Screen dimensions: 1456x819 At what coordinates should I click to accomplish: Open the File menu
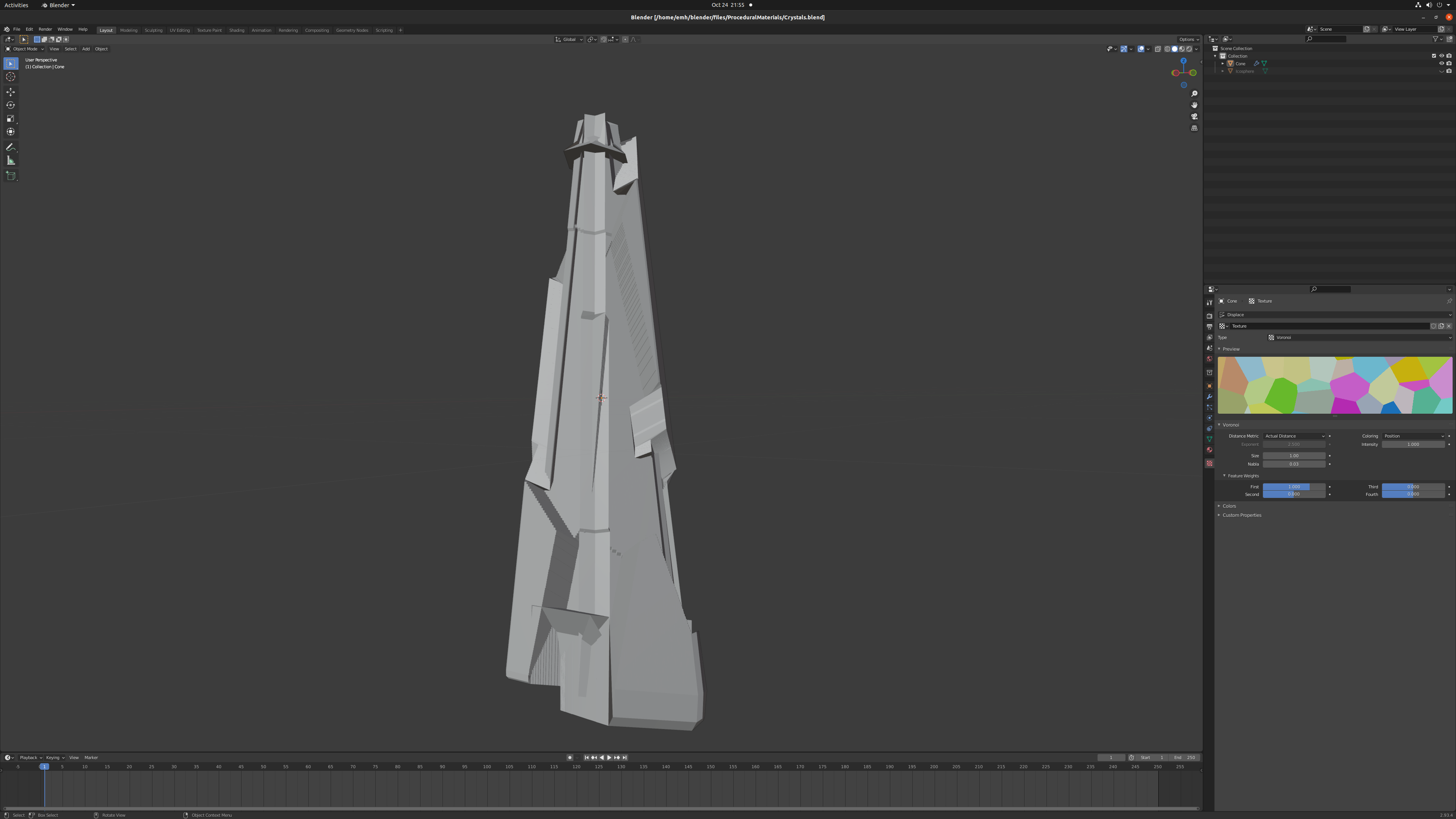16,30
